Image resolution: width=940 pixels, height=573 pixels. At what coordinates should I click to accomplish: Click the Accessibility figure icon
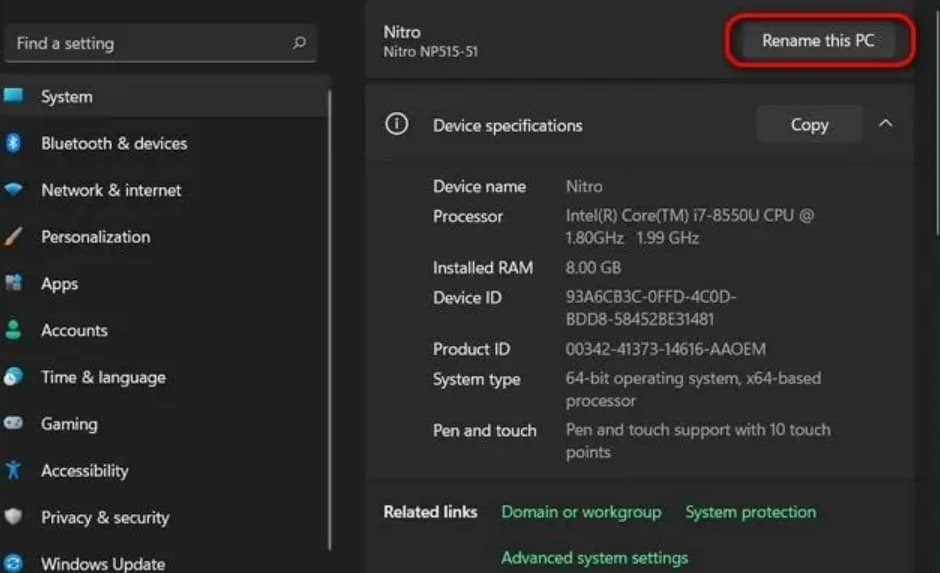(x=13, y=470)
